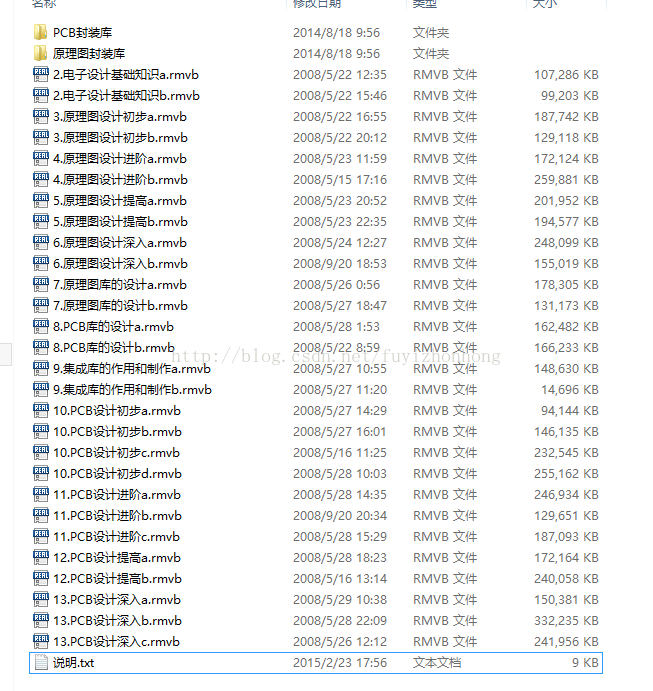Viewport: 653px width, 691px height.
Task: Click the RMVB icon of 2.电子设计基础知识a.rmvb
Action: [x=41, y=74]
